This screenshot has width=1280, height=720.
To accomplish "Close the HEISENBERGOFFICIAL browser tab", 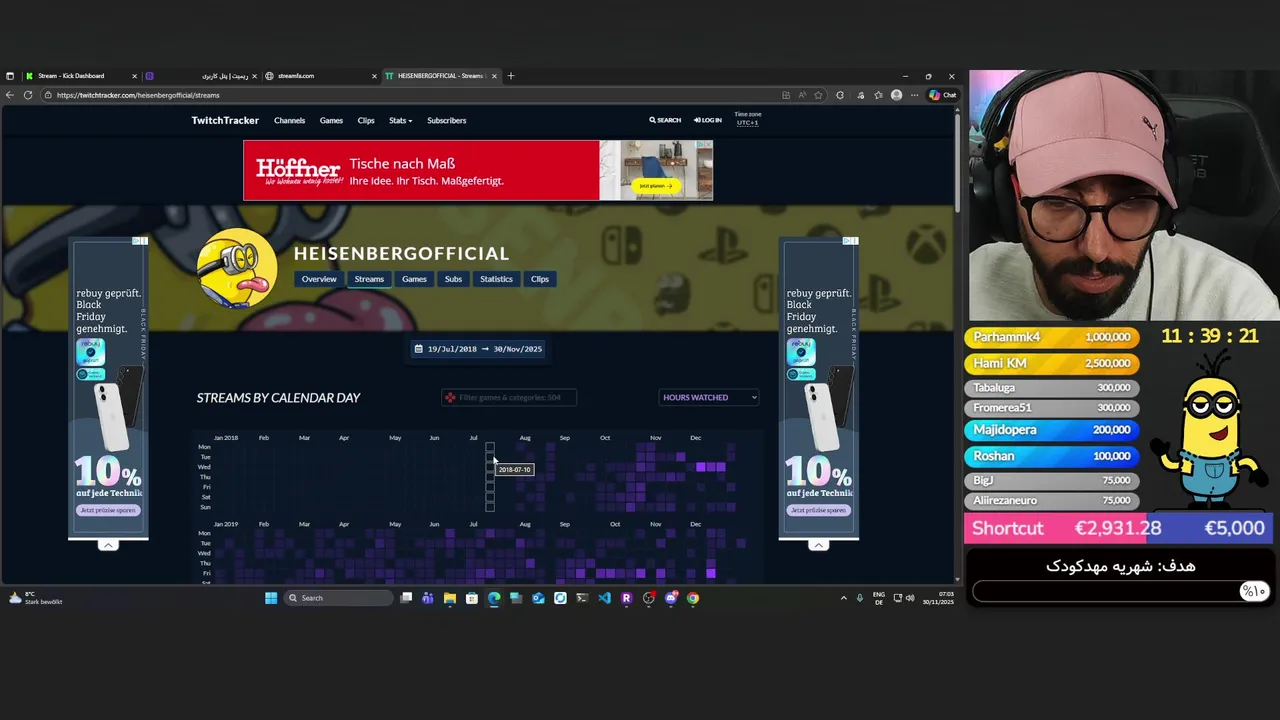I will coord(495,76).
